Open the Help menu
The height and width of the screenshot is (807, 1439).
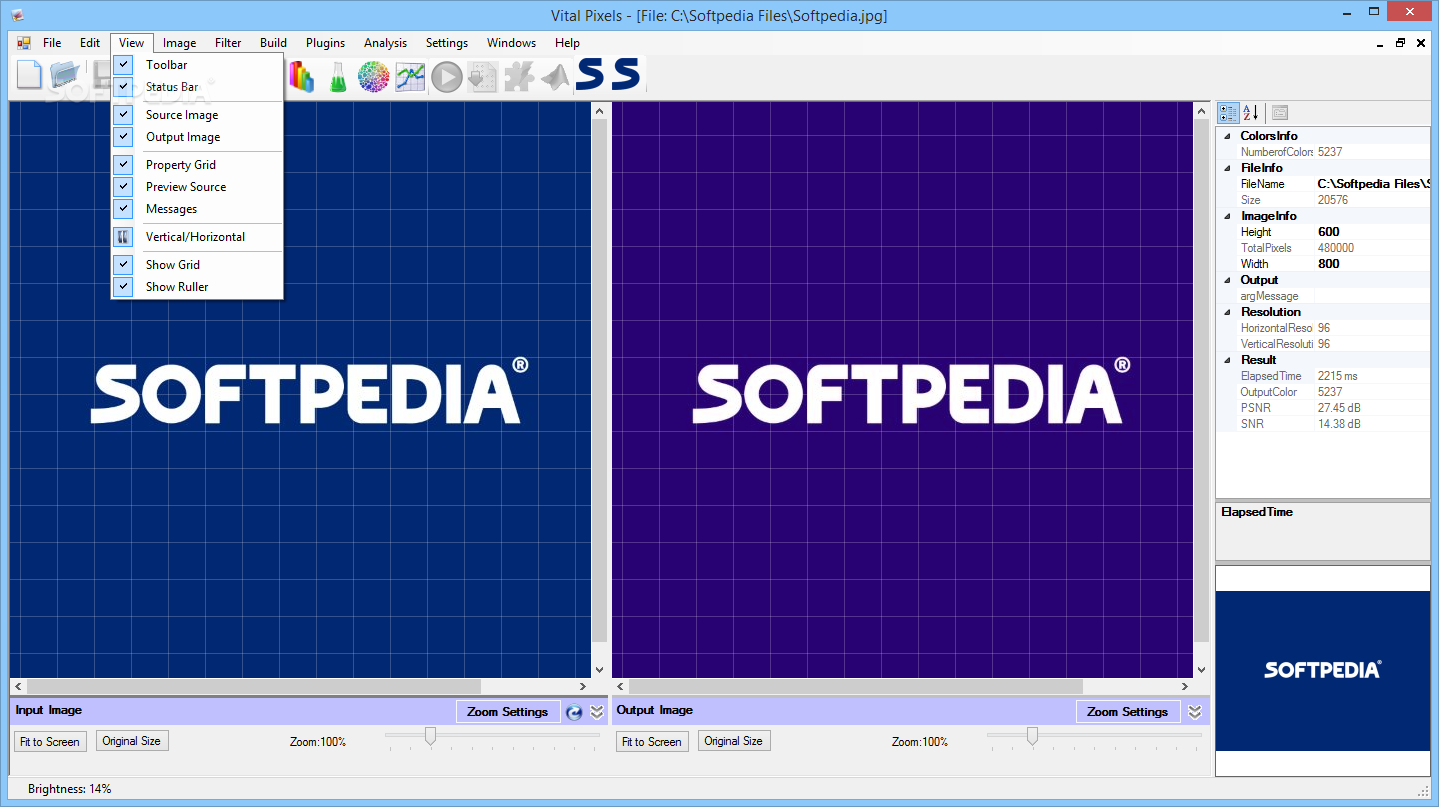pyautogui.click(x=567, y=43)
